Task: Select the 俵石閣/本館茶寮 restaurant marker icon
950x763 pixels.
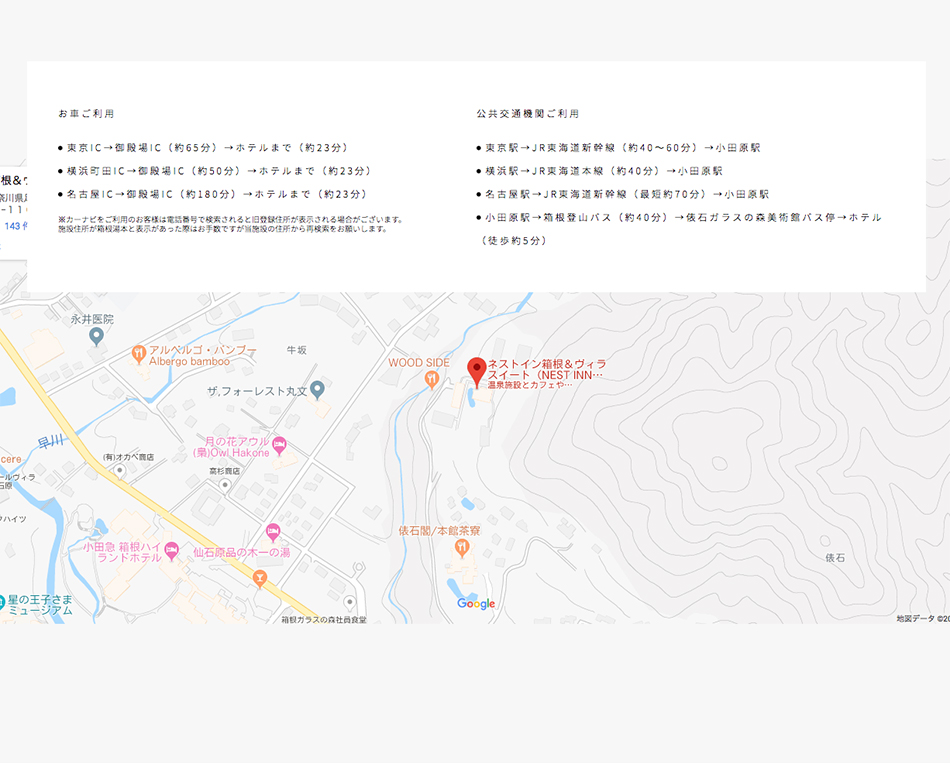Action: coord(461,547)
